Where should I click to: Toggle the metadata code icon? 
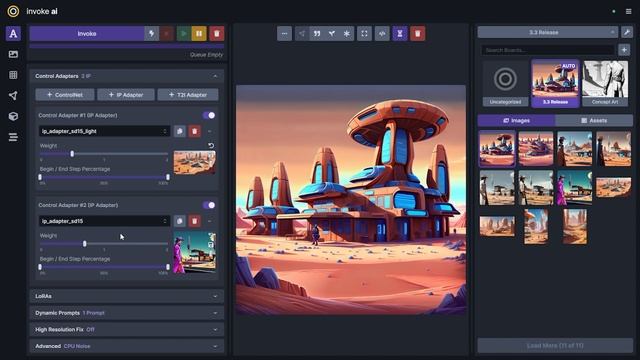tap(382, 33)
